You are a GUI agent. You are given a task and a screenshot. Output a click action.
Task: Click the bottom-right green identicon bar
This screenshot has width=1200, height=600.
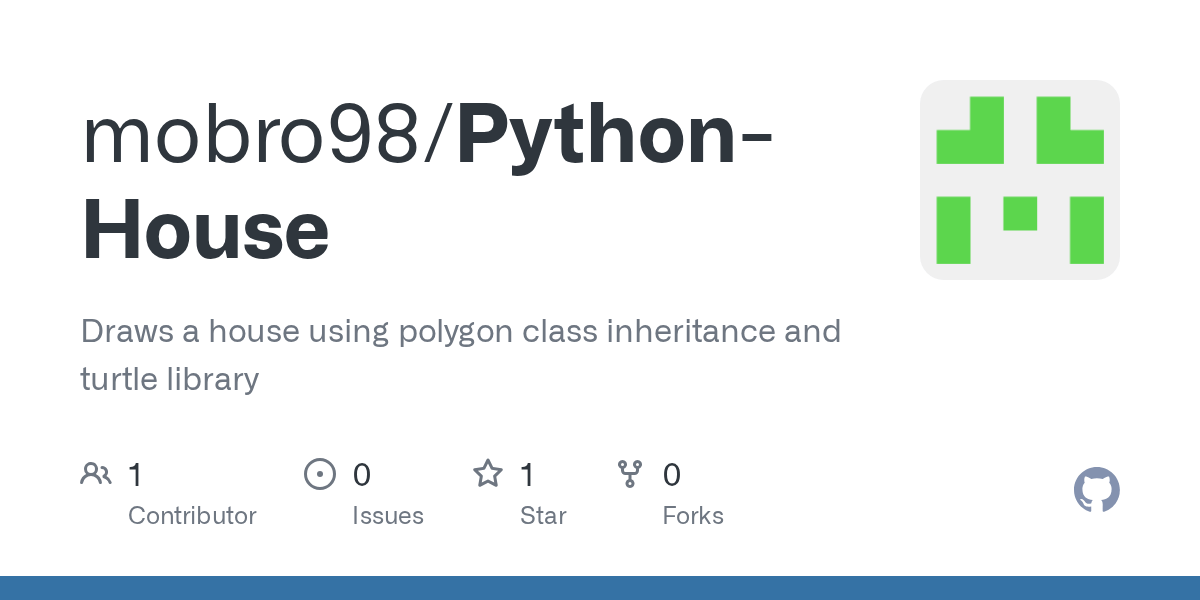coord(1087,230)
